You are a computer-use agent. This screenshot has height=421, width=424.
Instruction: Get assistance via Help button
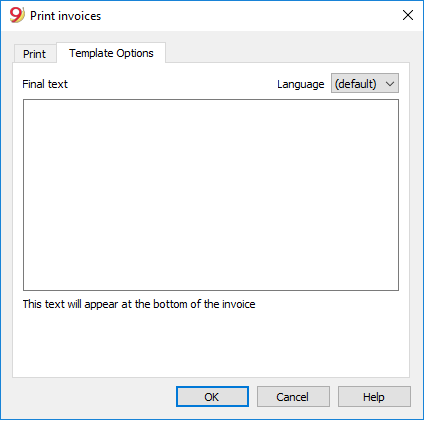tap(374, 397)
